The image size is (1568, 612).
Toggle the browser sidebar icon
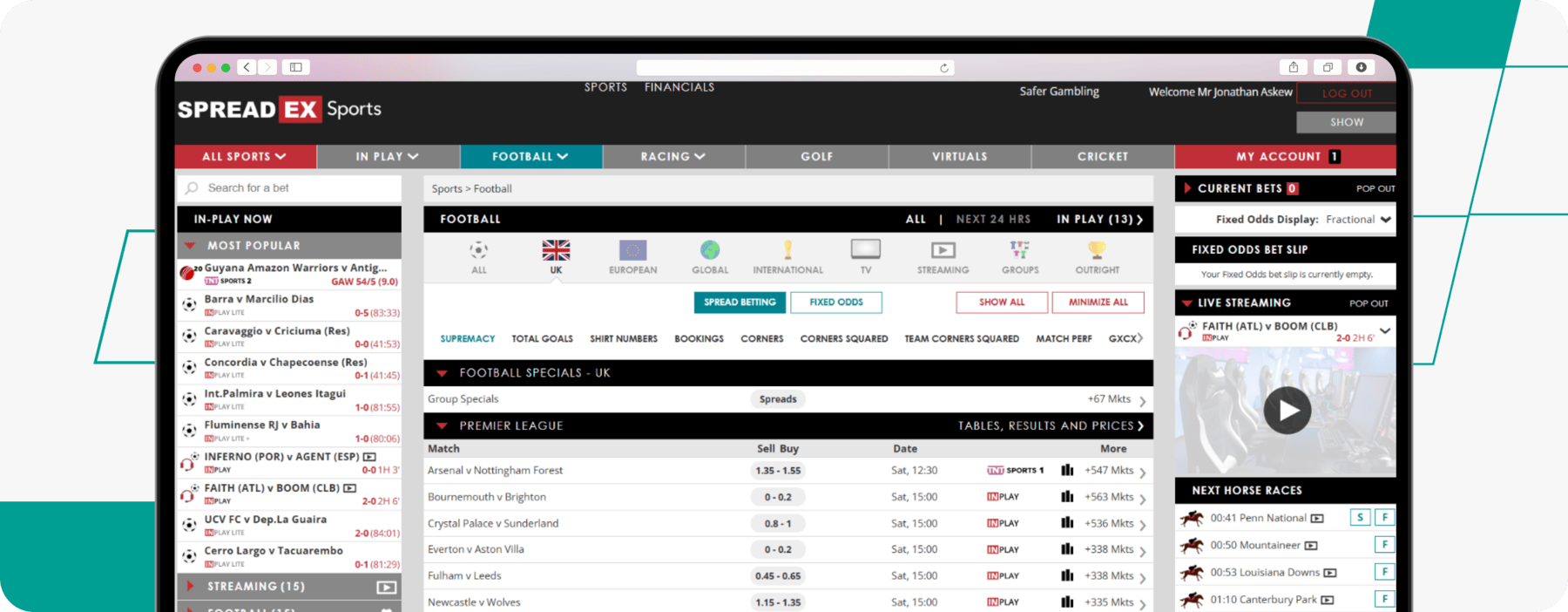click(x=296, y=67)
